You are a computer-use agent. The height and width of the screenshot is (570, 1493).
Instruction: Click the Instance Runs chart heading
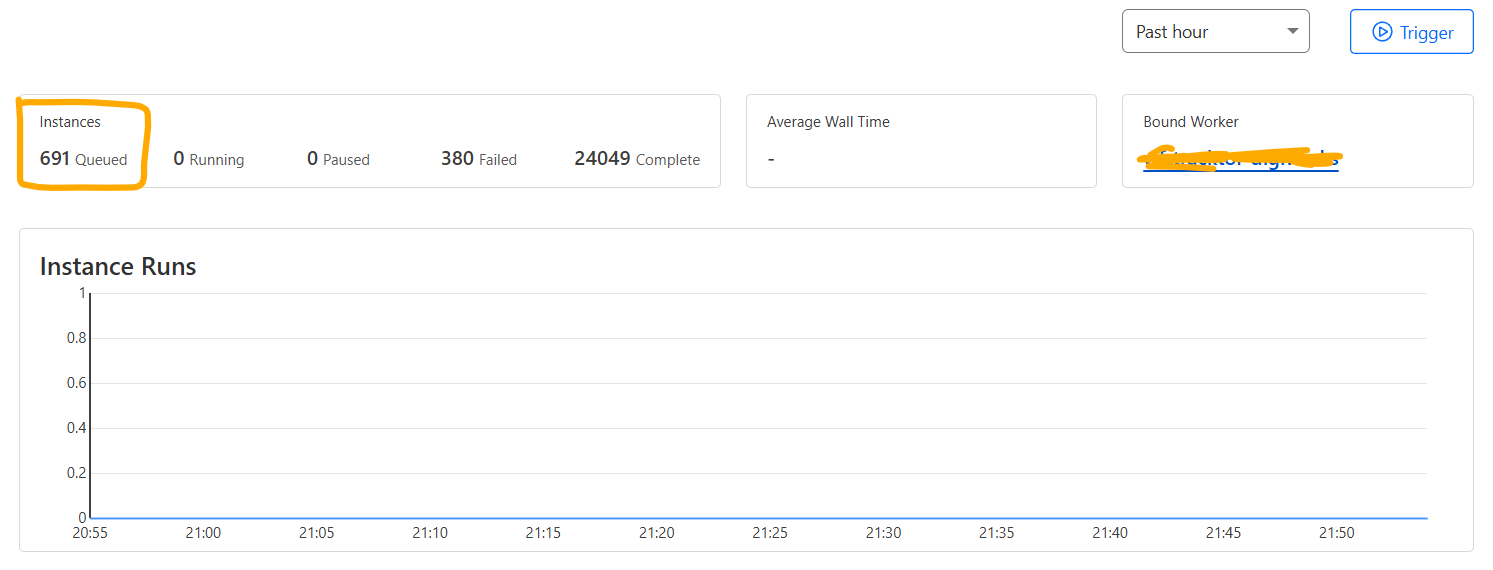(118, 267)
